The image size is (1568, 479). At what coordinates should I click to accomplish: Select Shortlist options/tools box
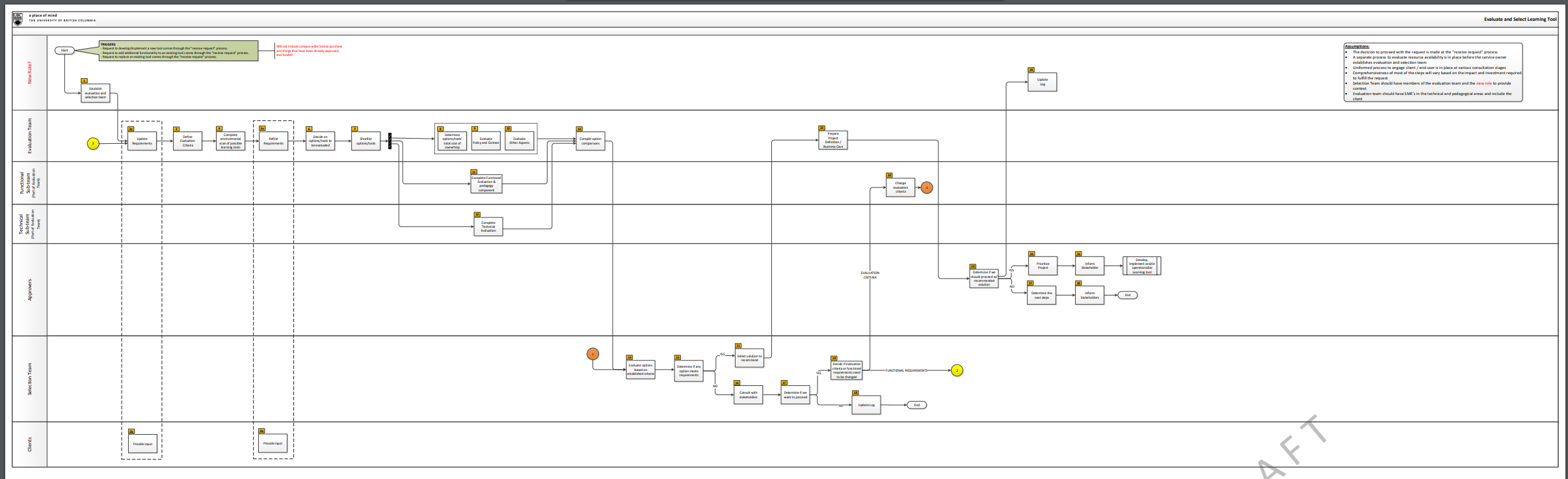(x=365, y=141)
